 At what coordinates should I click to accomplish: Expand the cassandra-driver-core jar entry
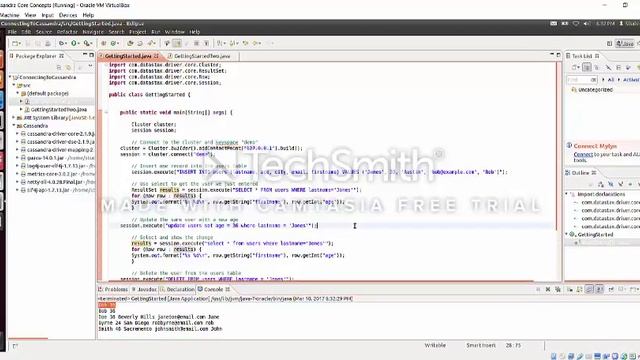pos(18,133)
